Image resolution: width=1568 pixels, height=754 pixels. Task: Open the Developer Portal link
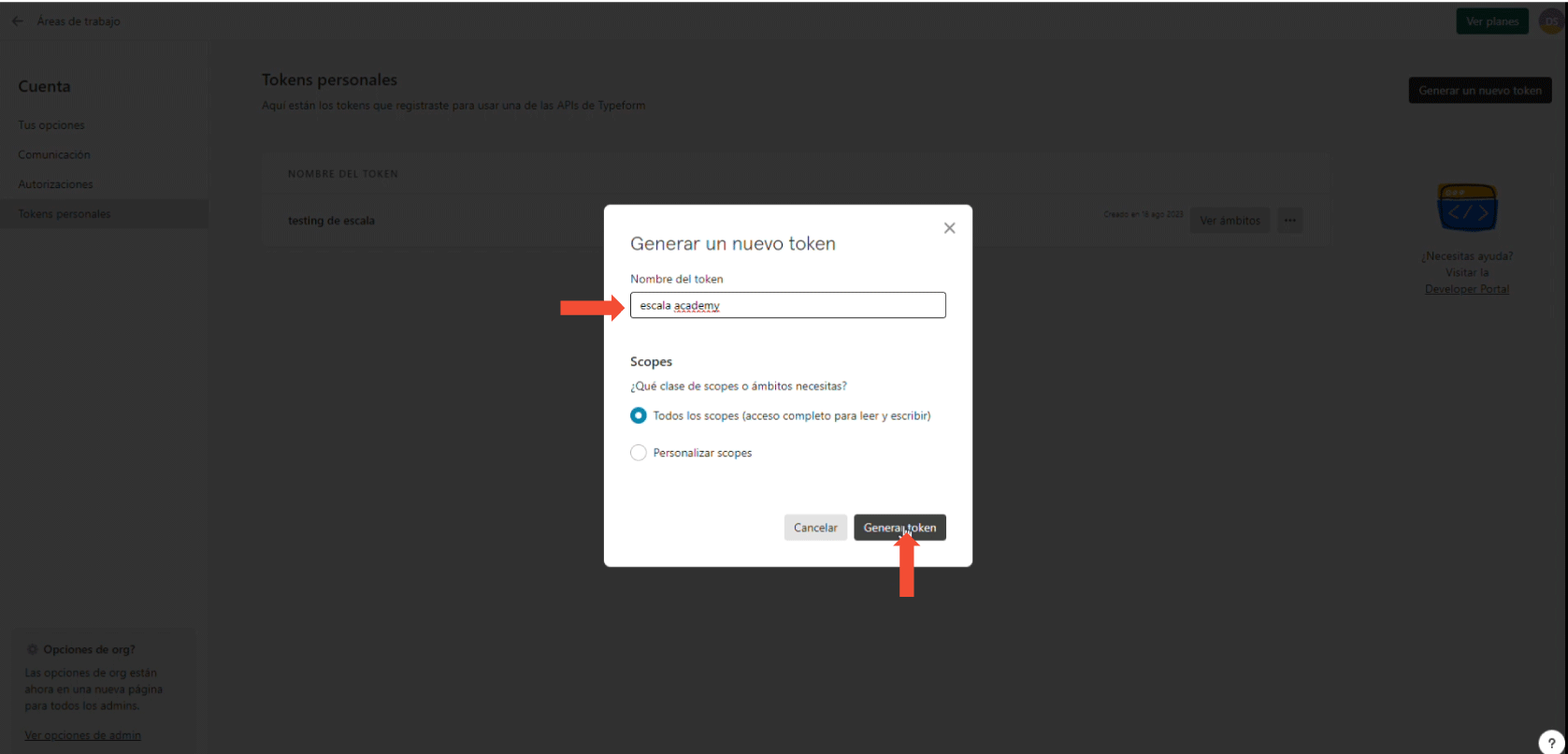point(1467,289)
